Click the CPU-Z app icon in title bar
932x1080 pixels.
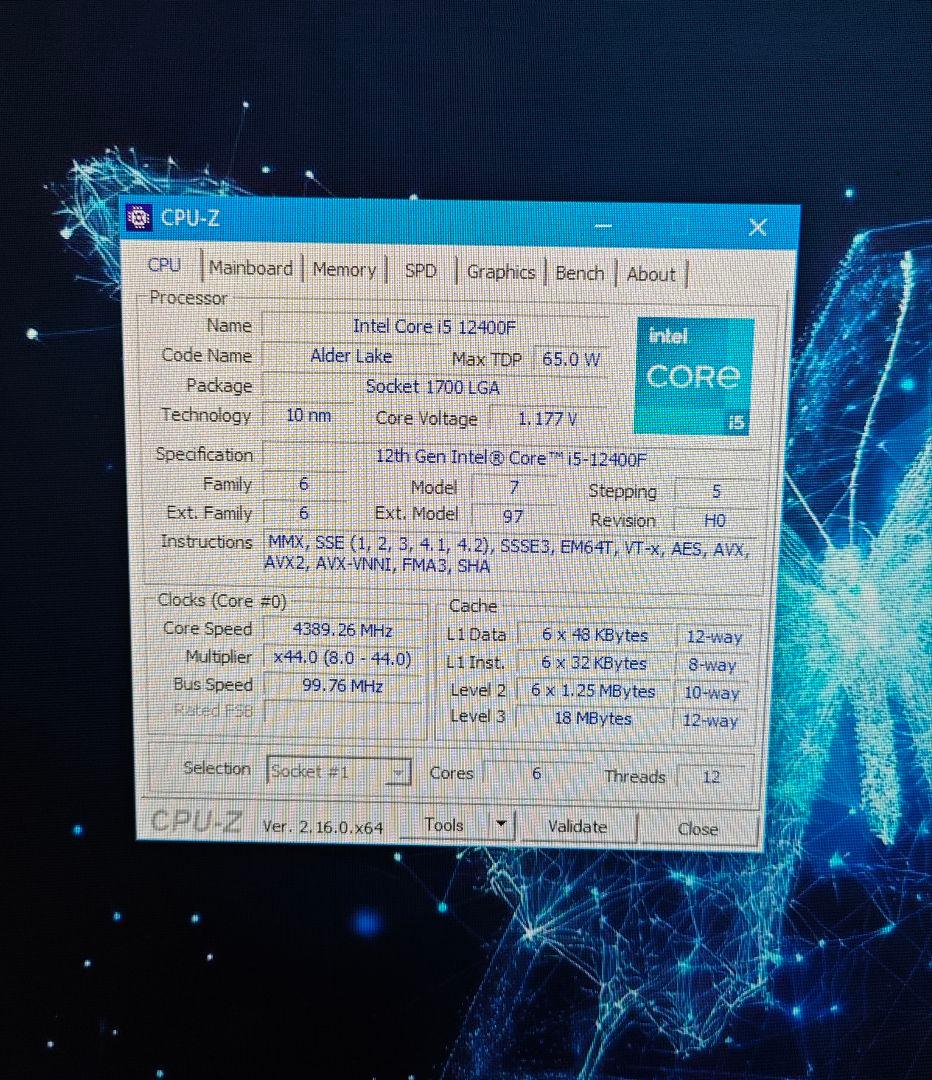(x=139, y=218)
